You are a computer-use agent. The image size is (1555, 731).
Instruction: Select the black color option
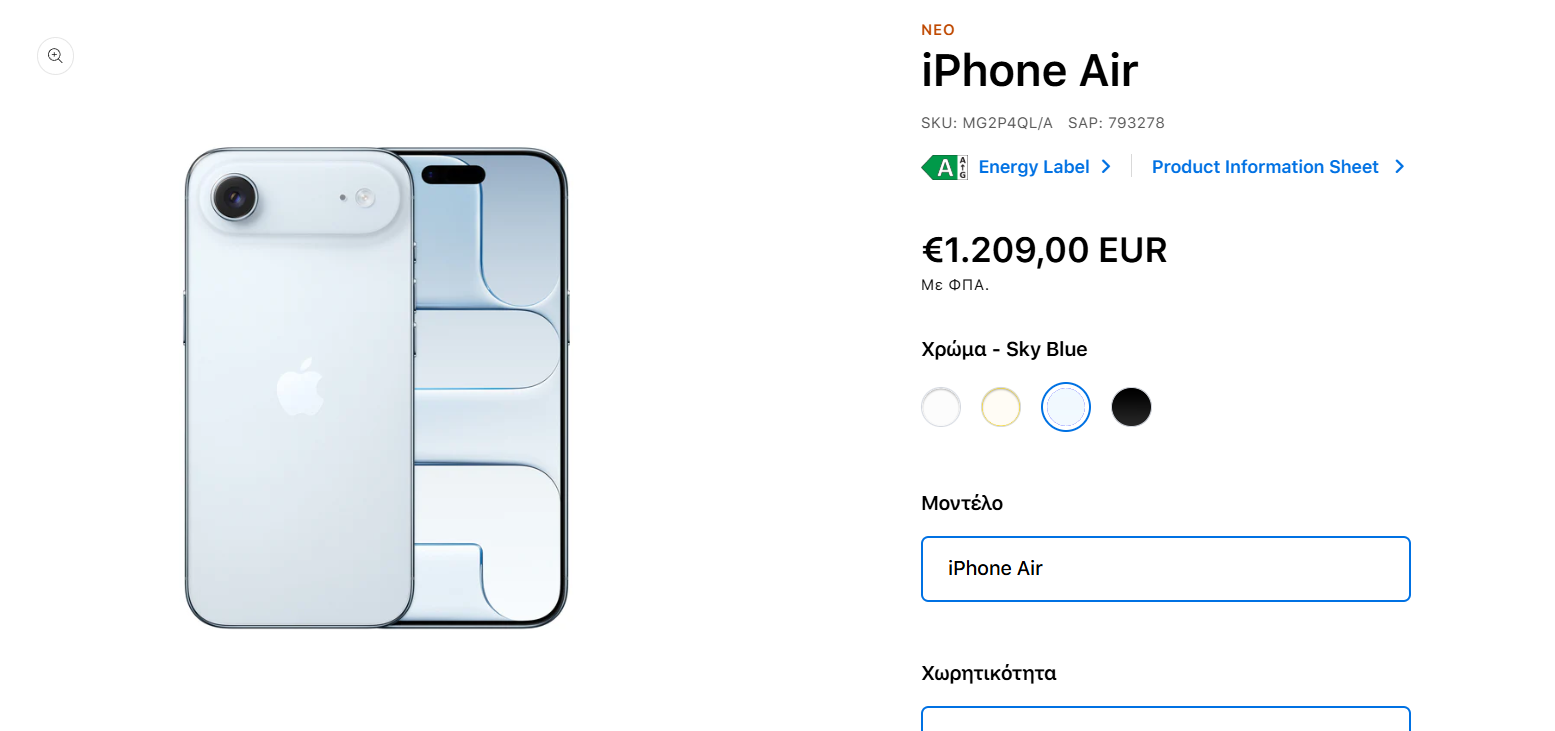pos(1131,407)
